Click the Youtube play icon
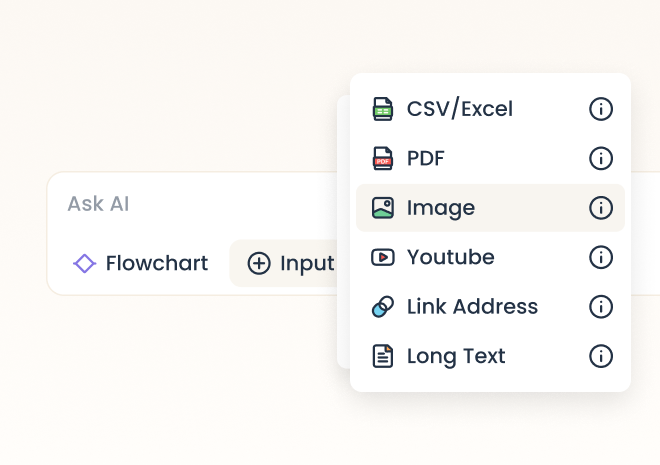This screenshot has height=465, width=660. 383,257
